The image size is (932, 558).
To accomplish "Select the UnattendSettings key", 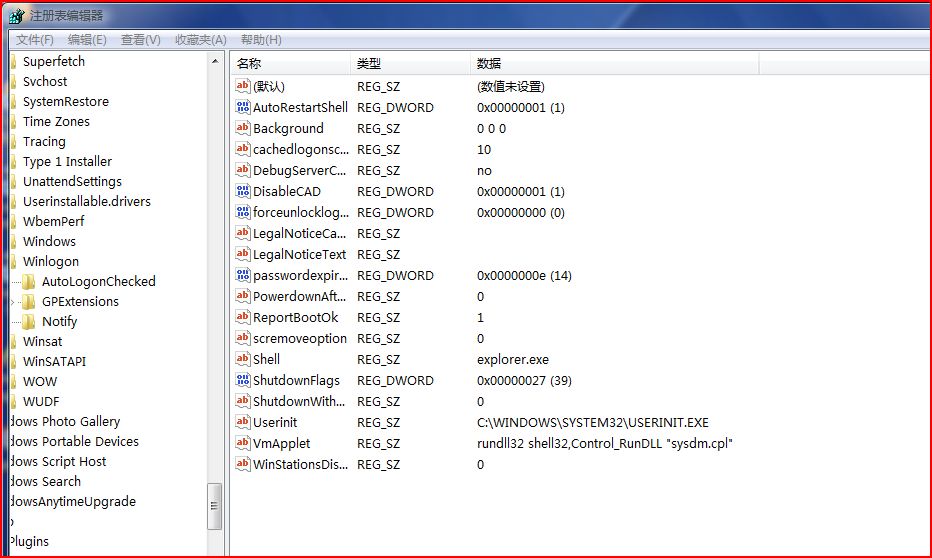I will pyautogui.click(x=72, y=181).
